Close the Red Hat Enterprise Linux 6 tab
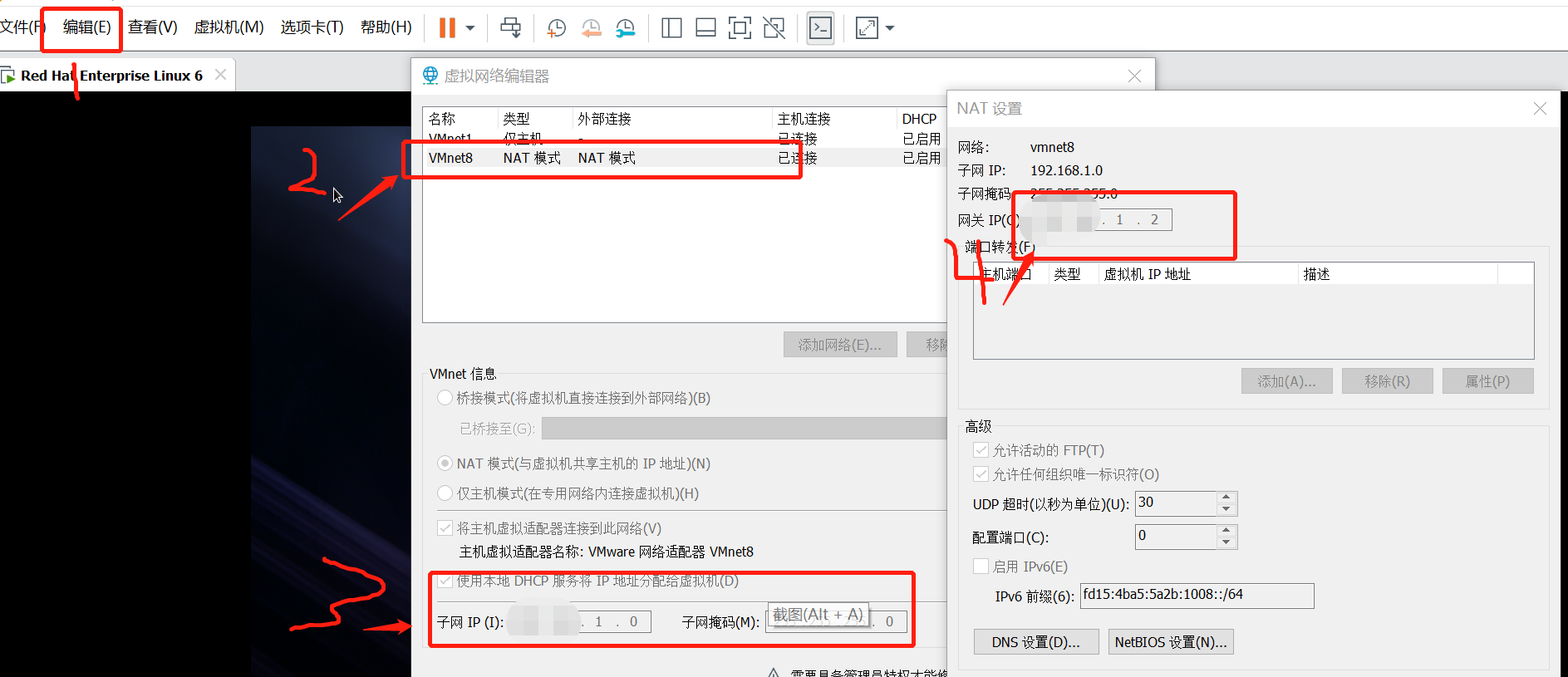Viewport: 1568px width, 677px height. pyautogui.click(x=220, y=75)
